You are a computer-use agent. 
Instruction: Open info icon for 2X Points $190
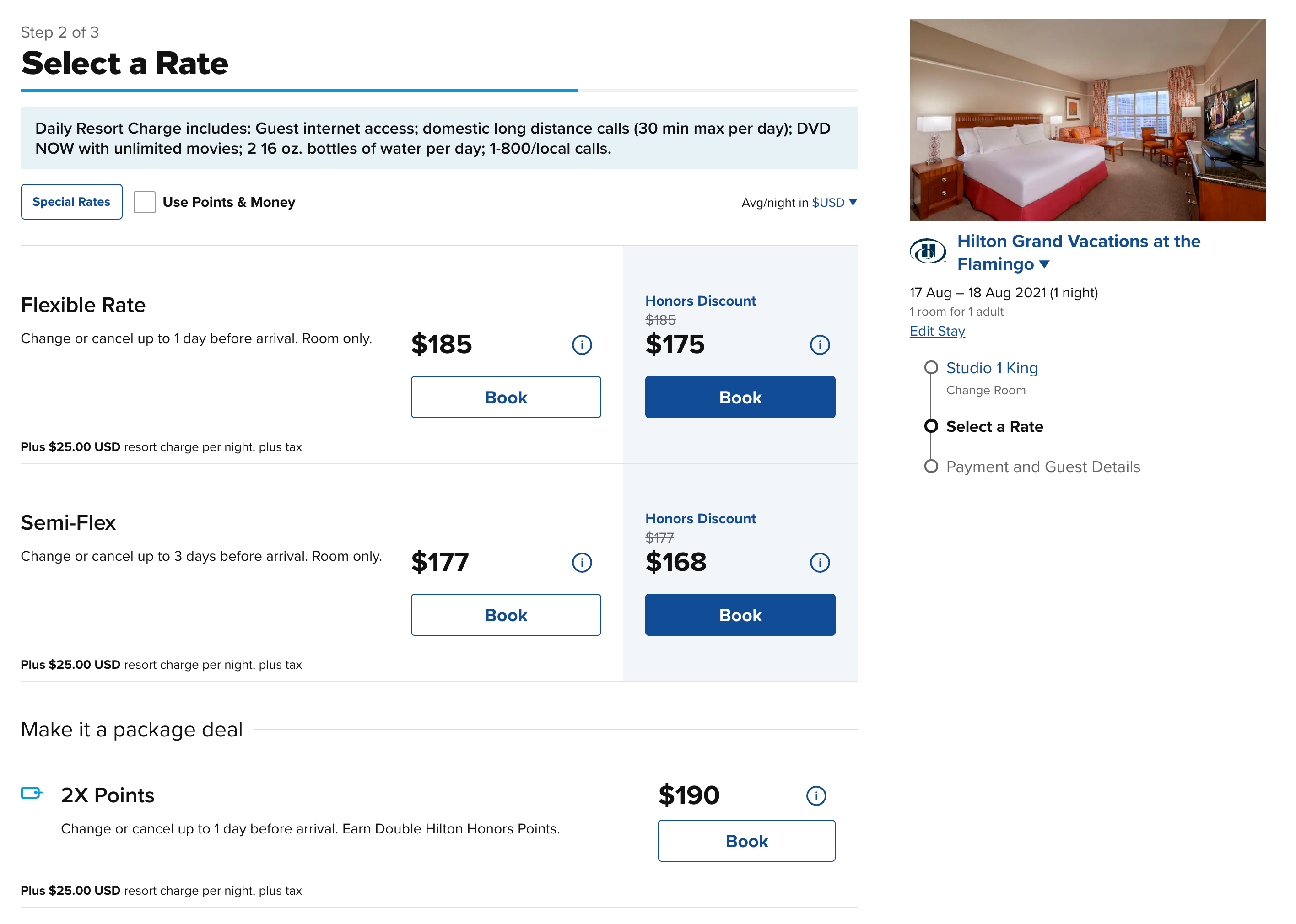[x=815, y=795]
